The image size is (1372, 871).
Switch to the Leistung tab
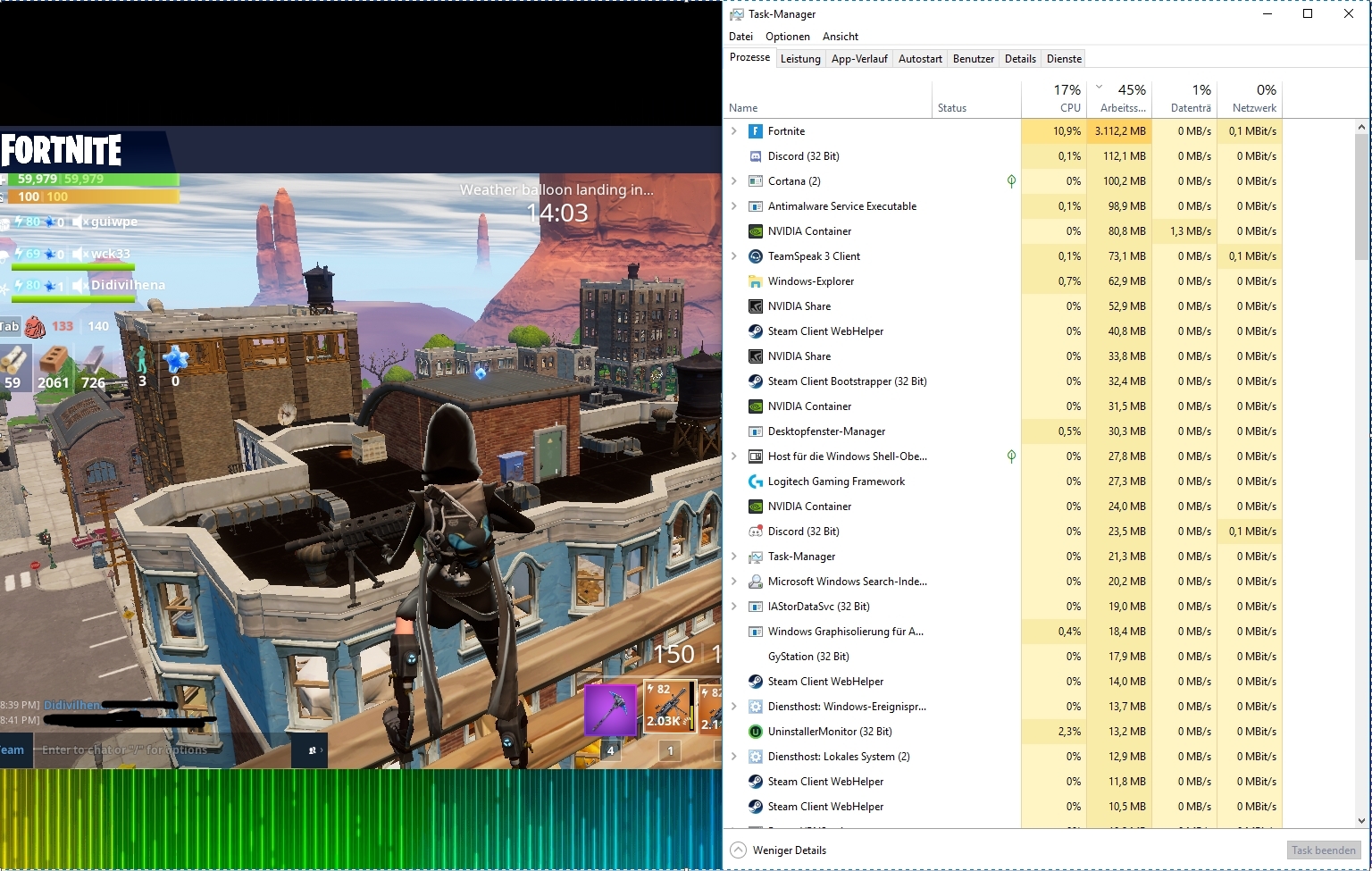click(x=800, y=59)
